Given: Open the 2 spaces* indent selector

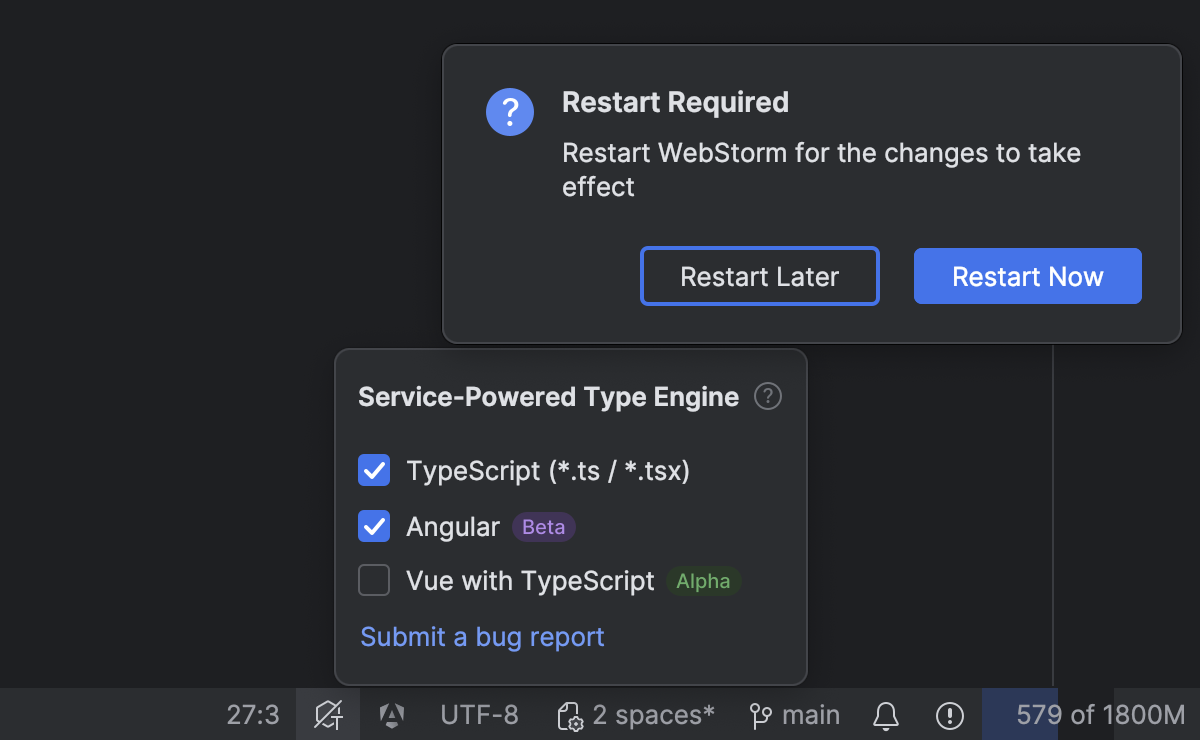Looking at the screenshot, I should (x=652, y=714).
